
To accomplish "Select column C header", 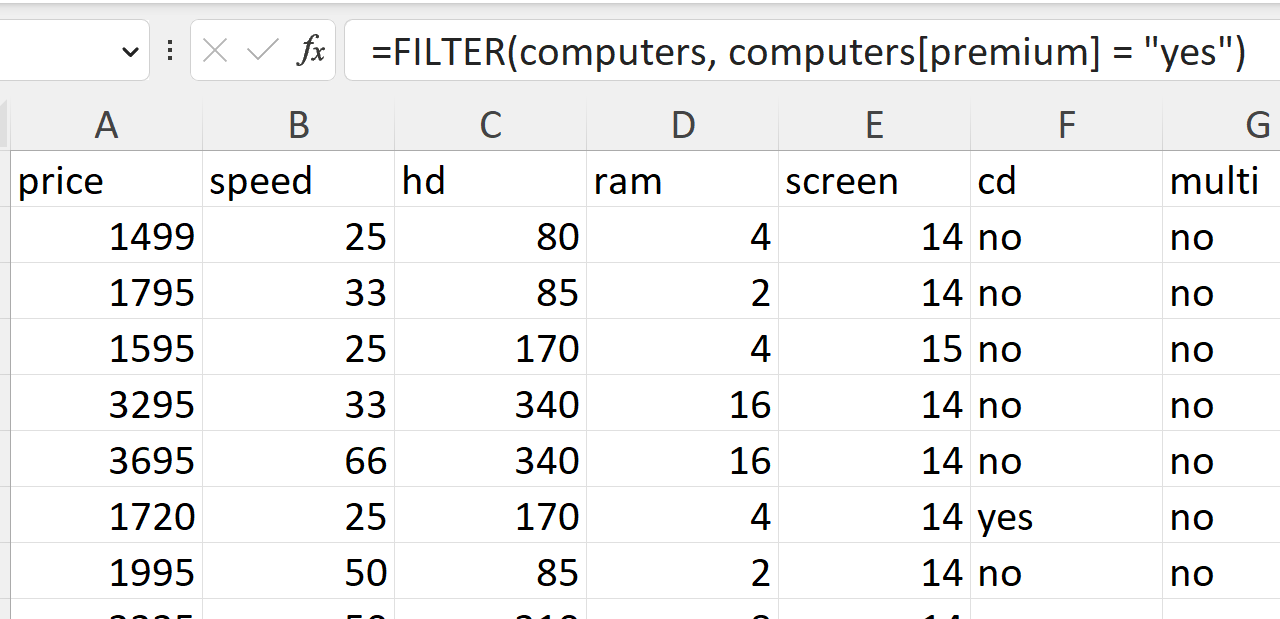I will coord(490,125).
